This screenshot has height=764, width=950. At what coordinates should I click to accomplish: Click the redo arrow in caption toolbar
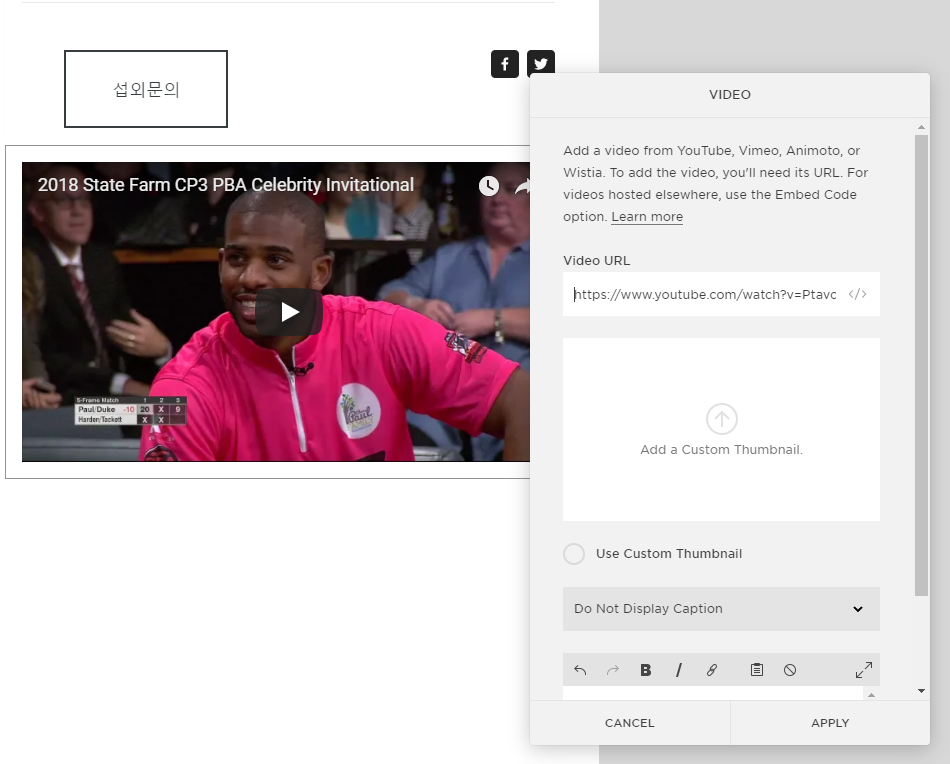613,670
